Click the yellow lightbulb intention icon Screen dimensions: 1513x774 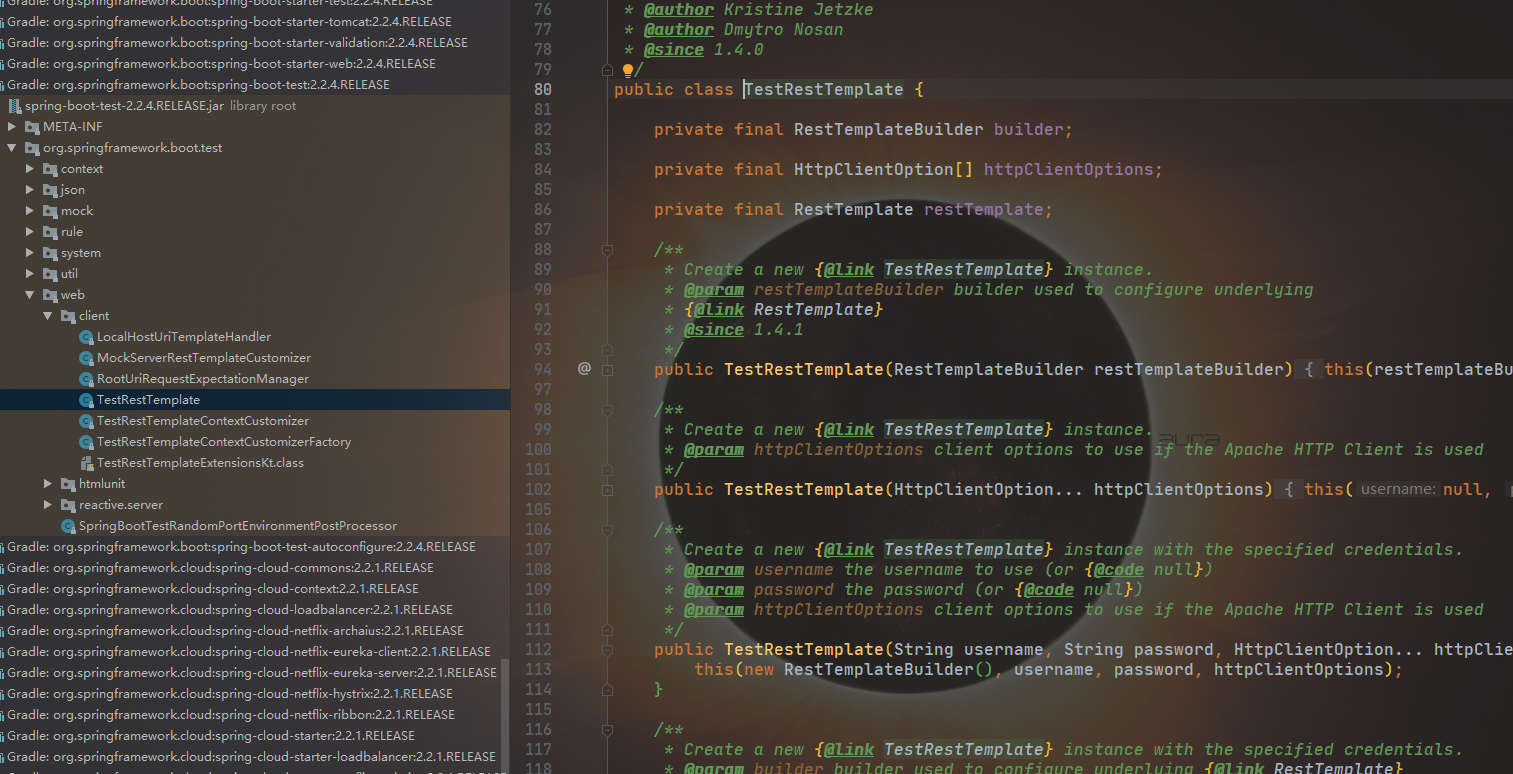click(x=628, y=70)
